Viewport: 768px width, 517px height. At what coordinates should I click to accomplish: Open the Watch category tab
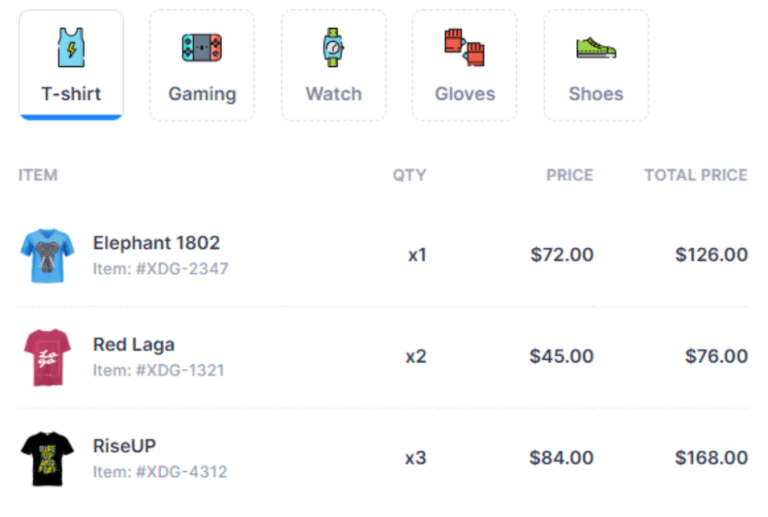[333, 94]
